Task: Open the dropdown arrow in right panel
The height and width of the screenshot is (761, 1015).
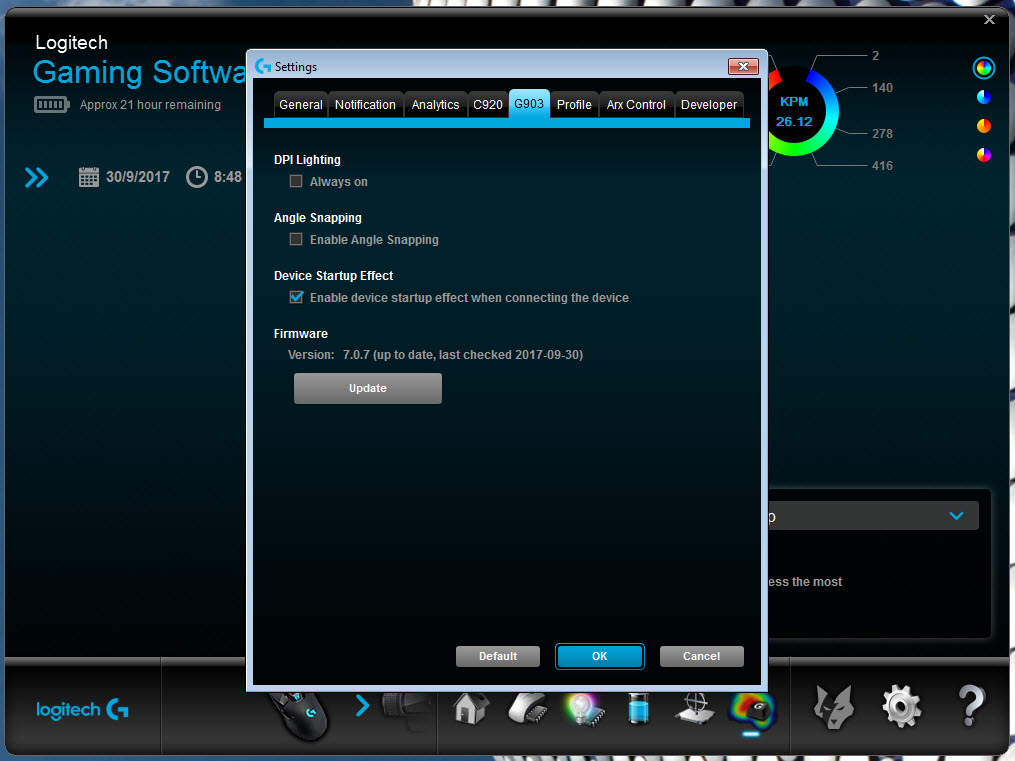Action: point(956,516)
